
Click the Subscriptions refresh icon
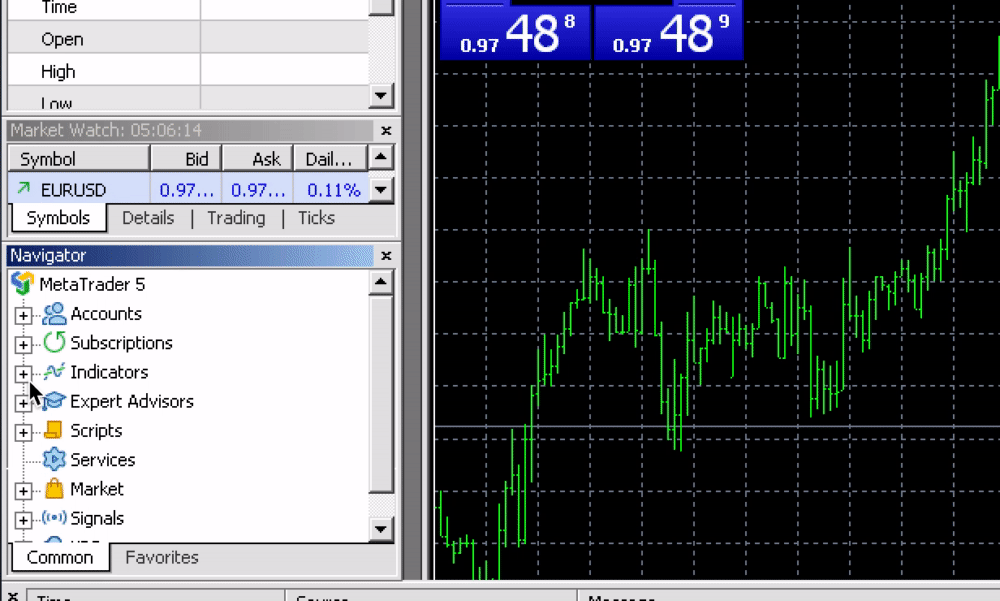coord(54,343)
